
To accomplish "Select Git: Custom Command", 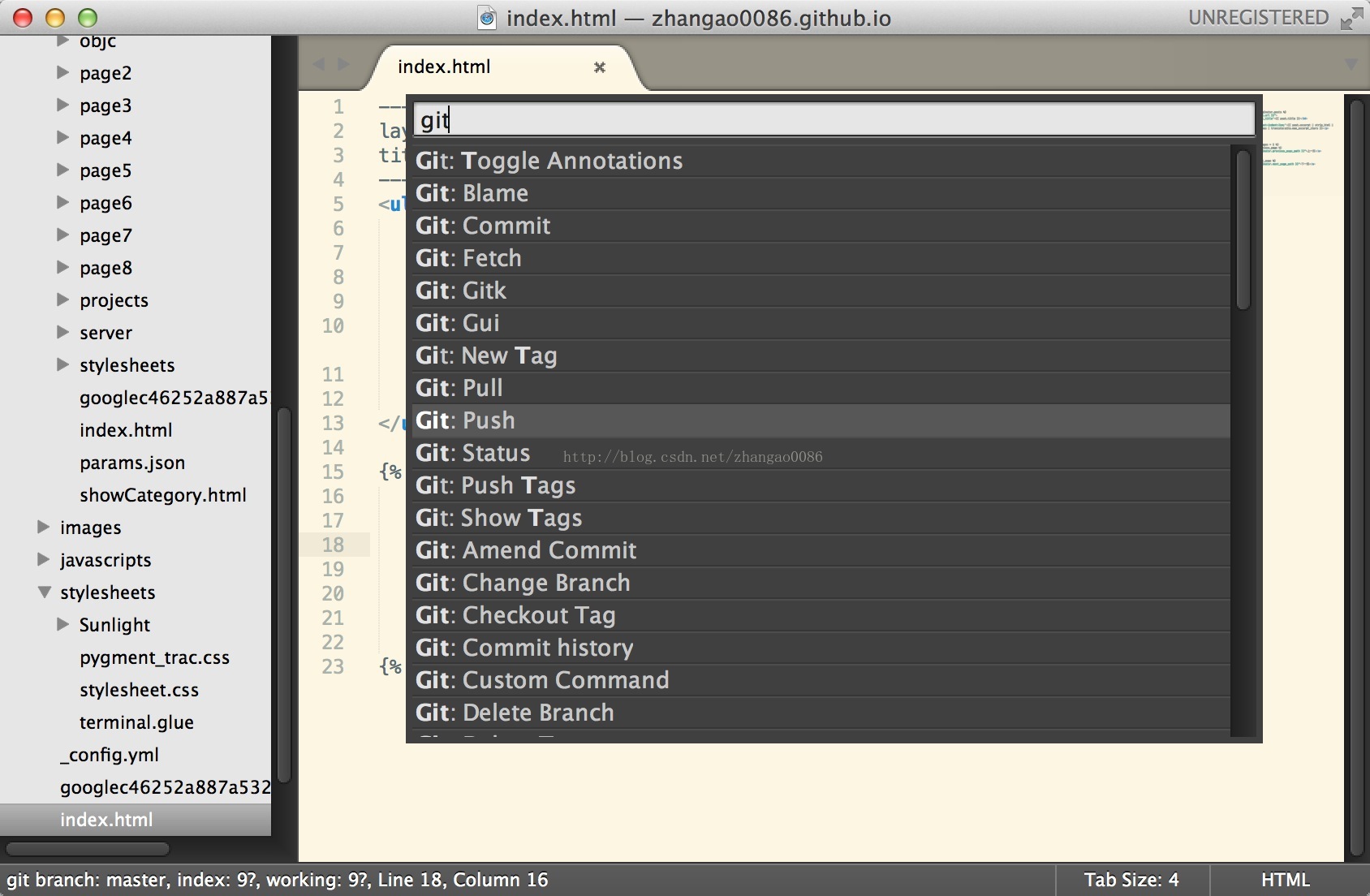I will (821, 680).
